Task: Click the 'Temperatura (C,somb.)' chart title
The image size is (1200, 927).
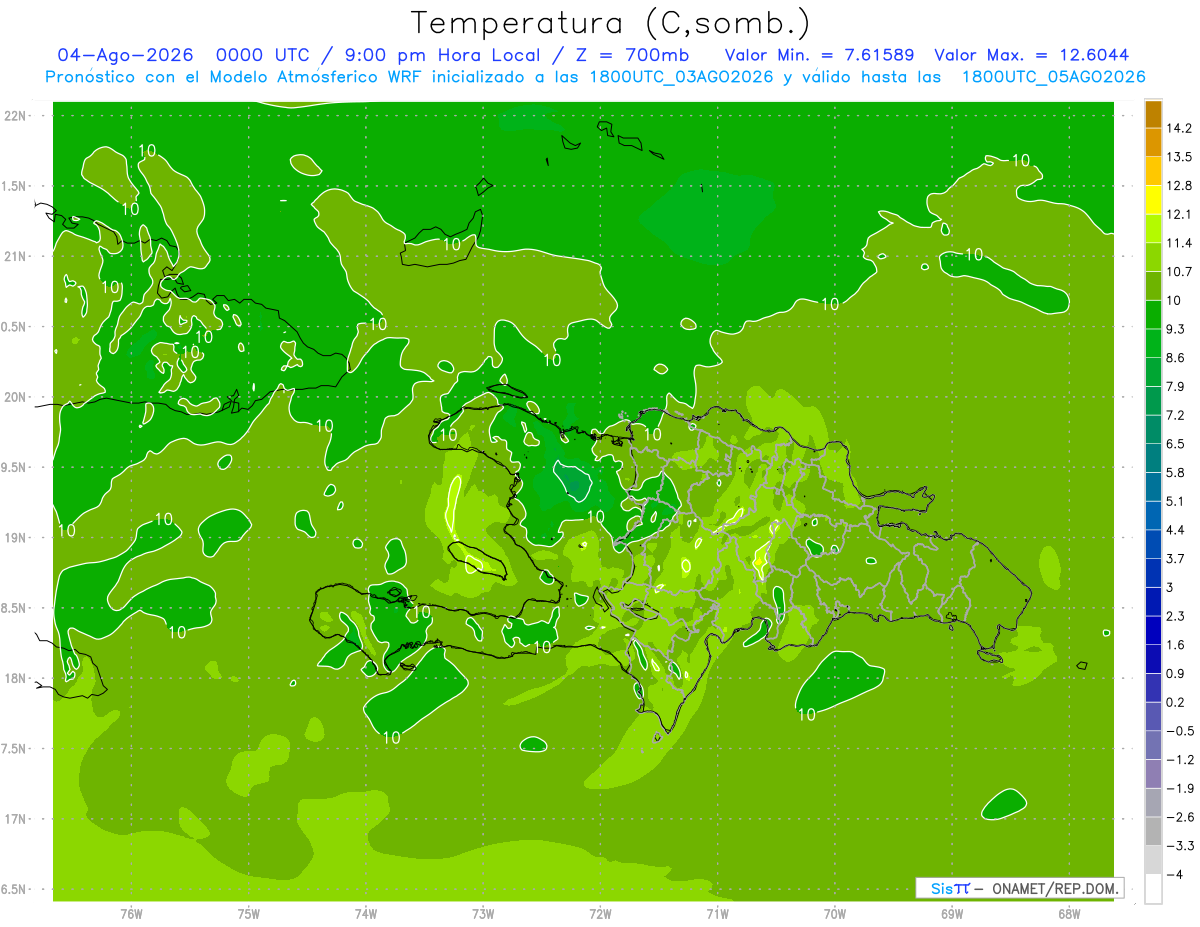Action: [x=611, y=24]
